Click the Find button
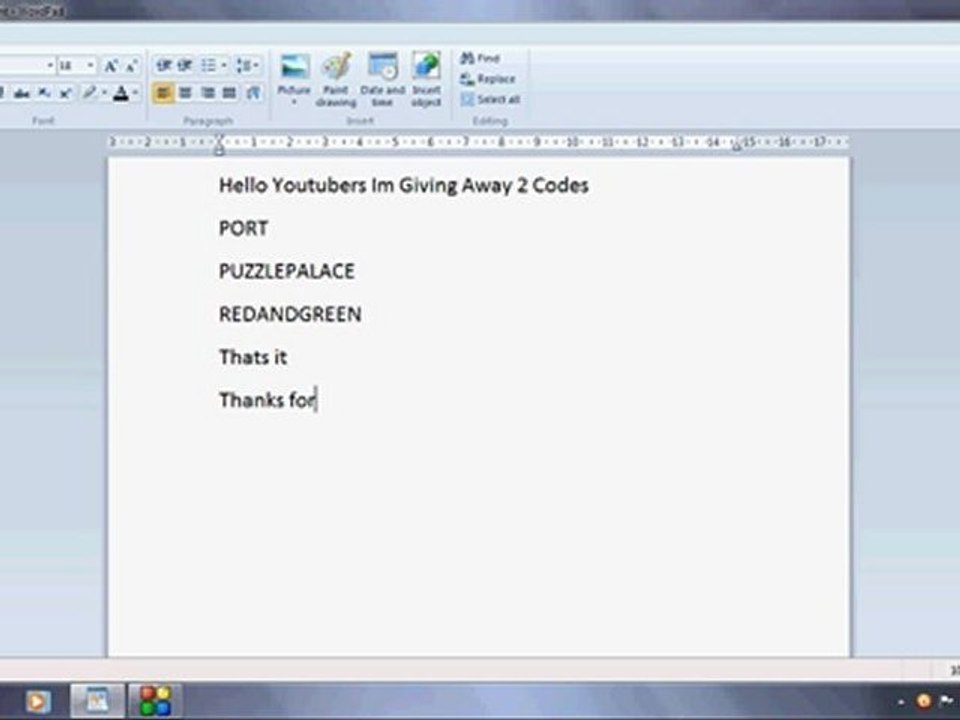 (481, 58)
